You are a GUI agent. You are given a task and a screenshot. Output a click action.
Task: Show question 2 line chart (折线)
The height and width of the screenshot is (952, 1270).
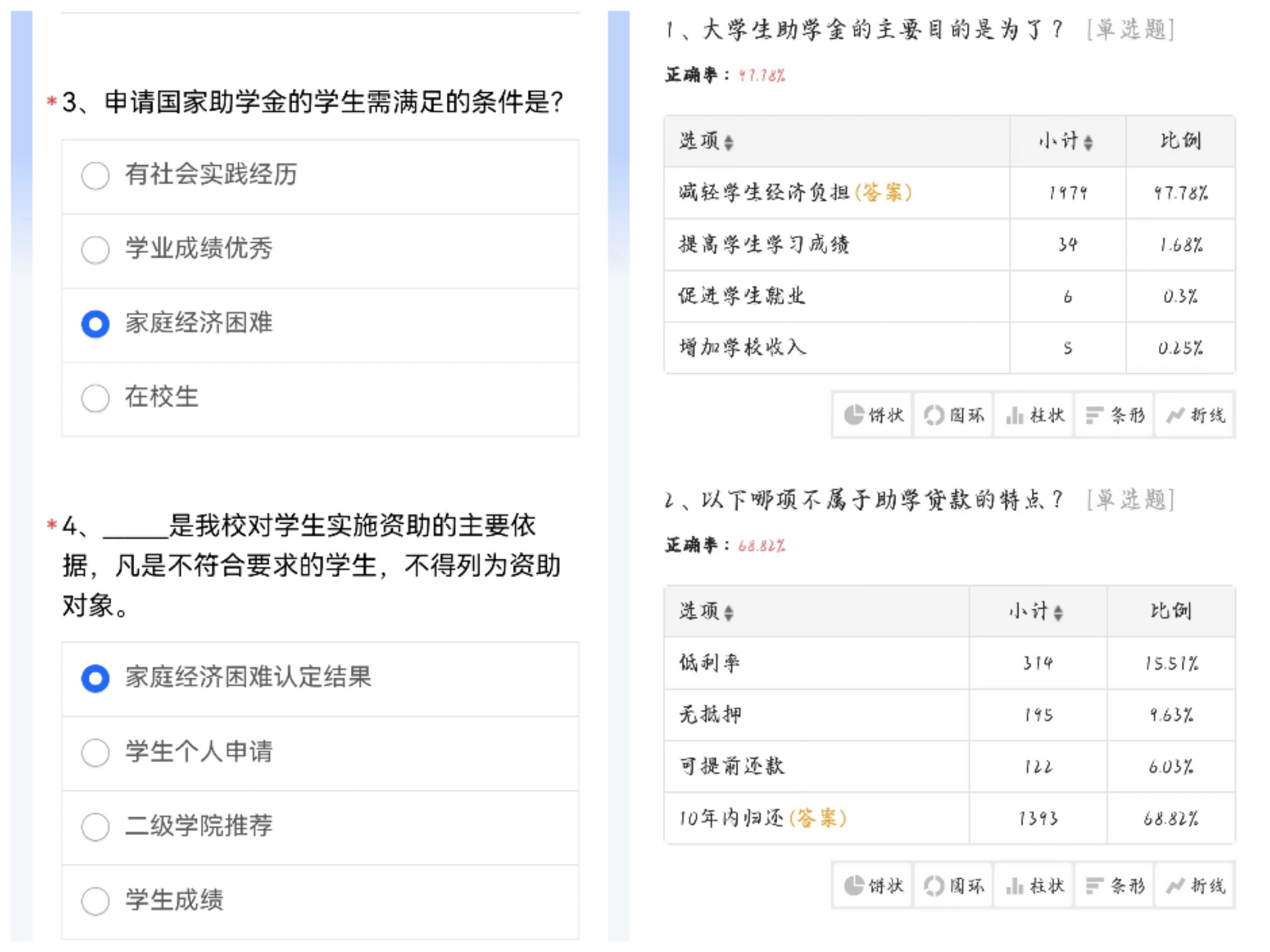tap(1195, 886)
